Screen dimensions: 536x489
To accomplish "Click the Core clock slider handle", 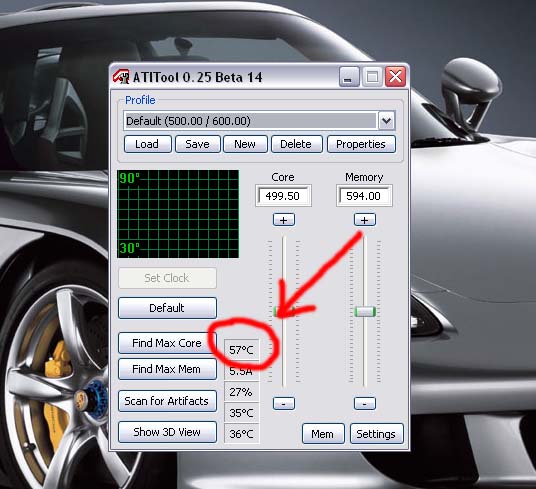I will pyautogui.click(x=284, y=312).
